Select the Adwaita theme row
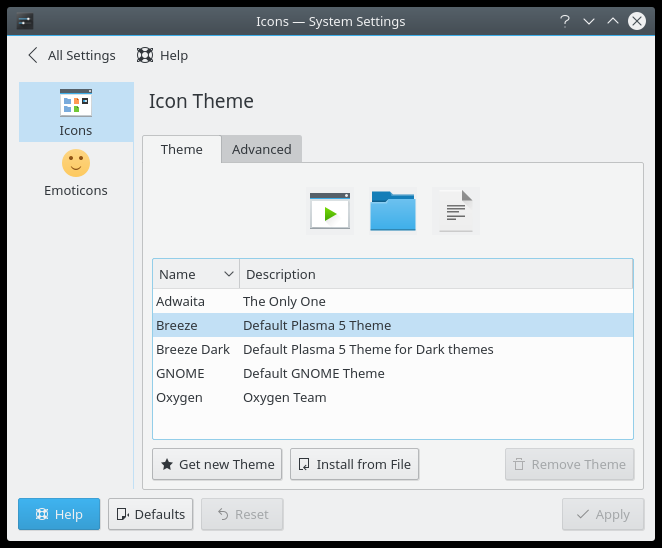The width and height of the screenshot is (662, 548). [393, 301]
